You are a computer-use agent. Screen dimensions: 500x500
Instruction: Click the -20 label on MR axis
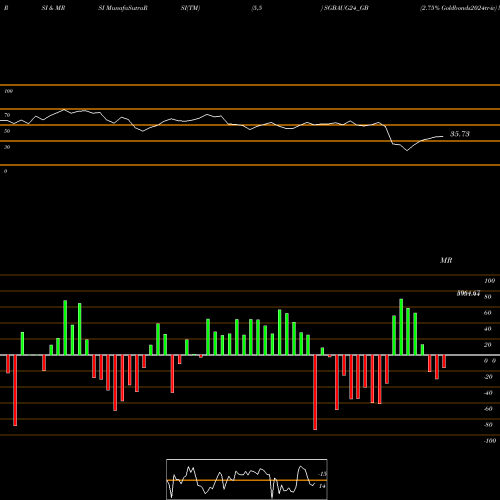coord(488,377)
